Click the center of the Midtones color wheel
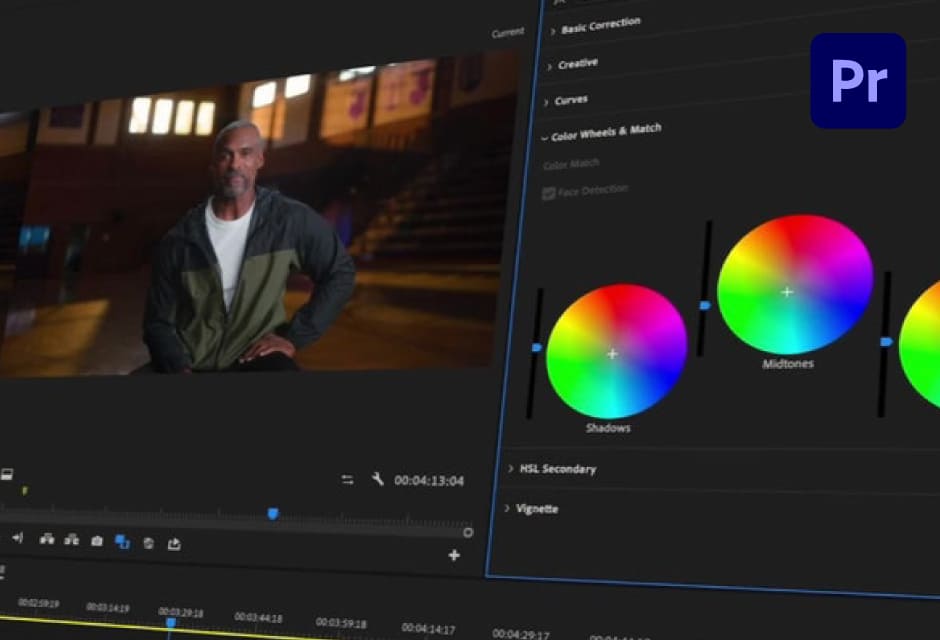This screenshot has height=640, width=940. point(787,292)
